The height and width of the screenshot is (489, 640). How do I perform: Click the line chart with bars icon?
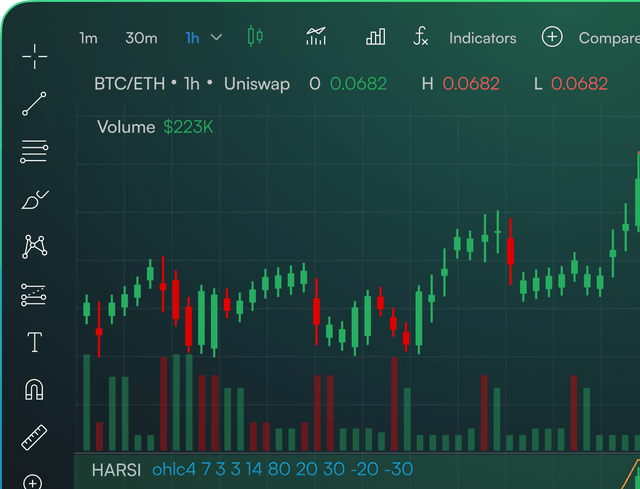pos(316,36)
